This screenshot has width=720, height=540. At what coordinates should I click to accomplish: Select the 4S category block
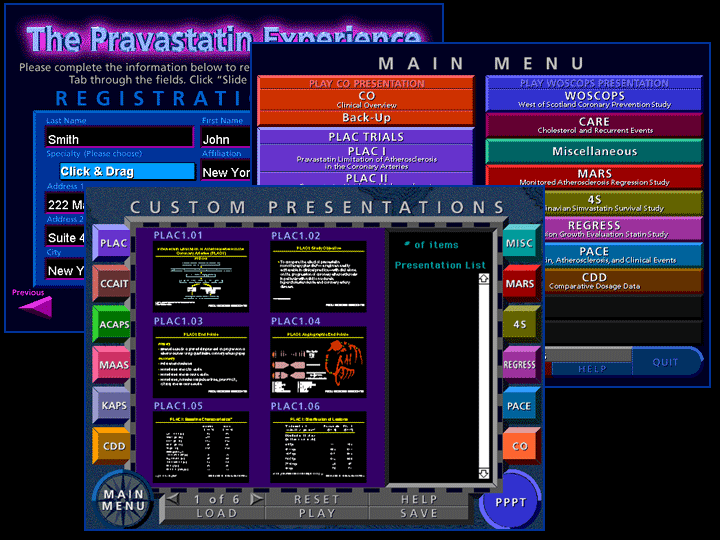521,324
